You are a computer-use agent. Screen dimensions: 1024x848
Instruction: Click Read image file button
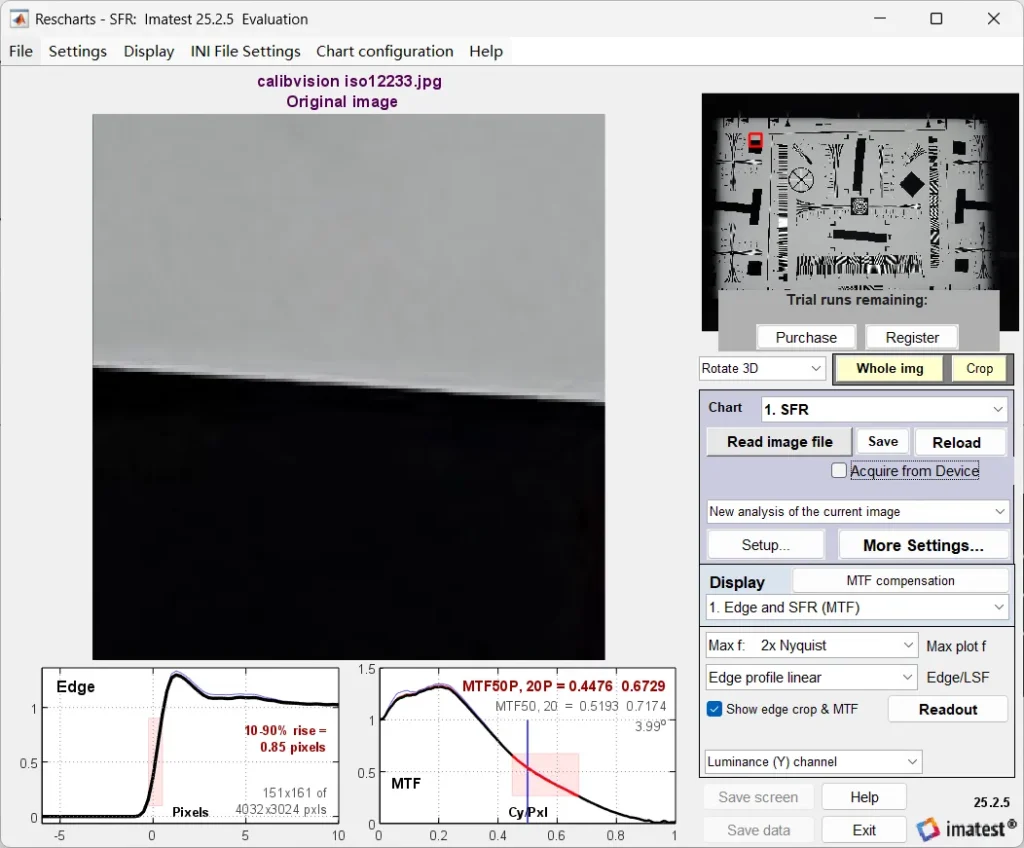780,442
